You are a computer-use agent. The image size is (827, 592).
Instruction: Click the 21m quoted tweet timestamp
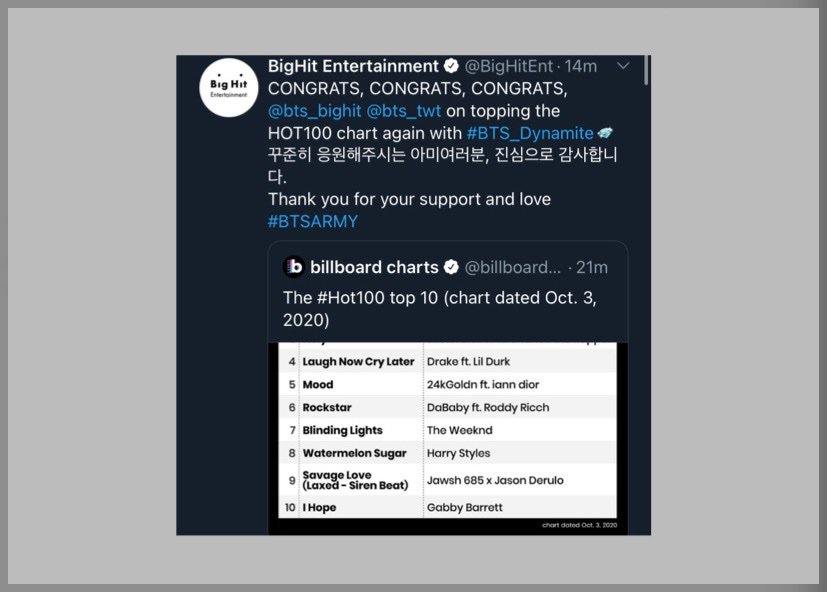(x=592, y=268)
